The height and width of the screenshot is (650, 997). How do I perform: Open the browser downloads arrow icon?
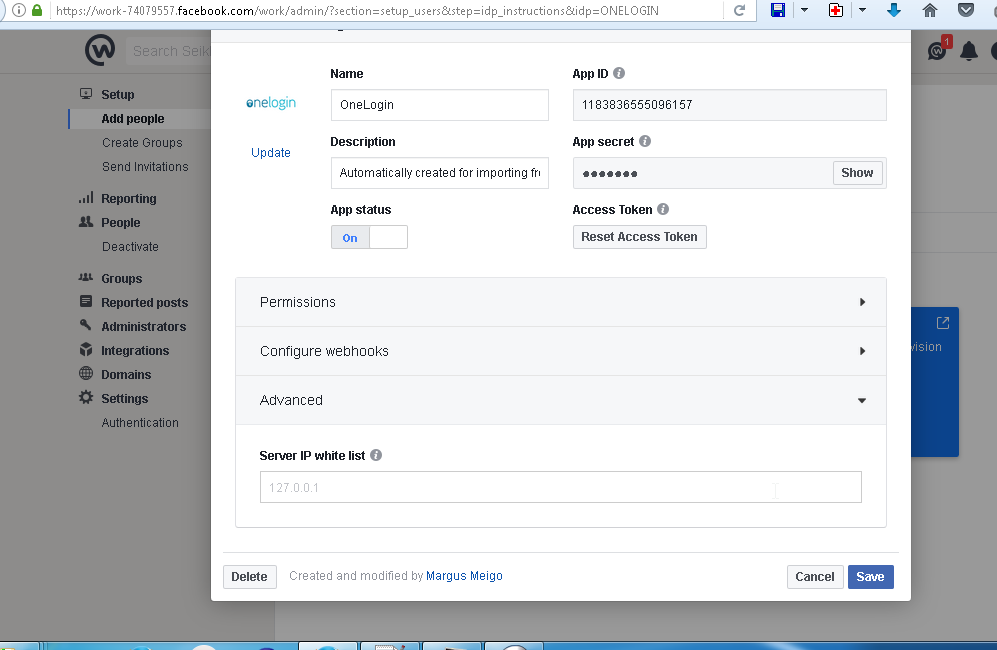[x=894, y=10]
